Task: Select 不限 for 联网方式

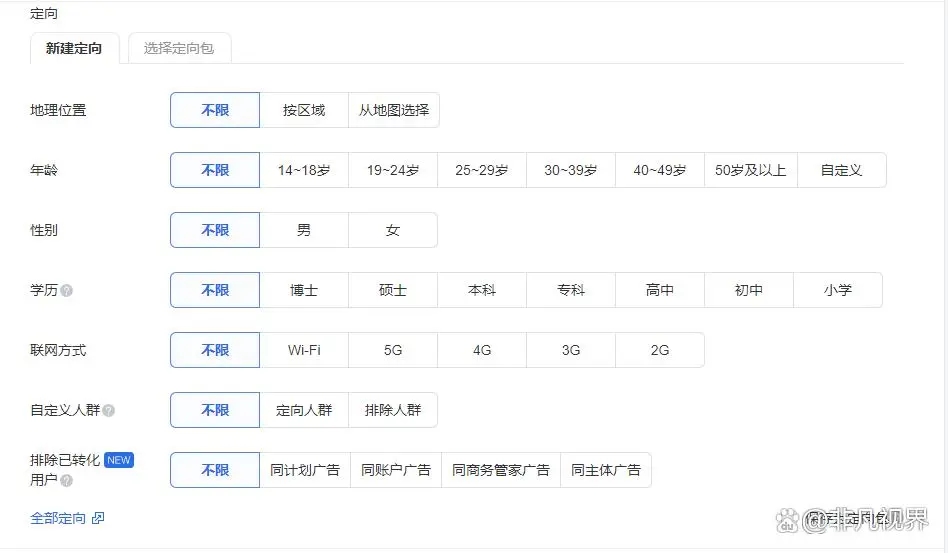Action: tap(215, 350)
